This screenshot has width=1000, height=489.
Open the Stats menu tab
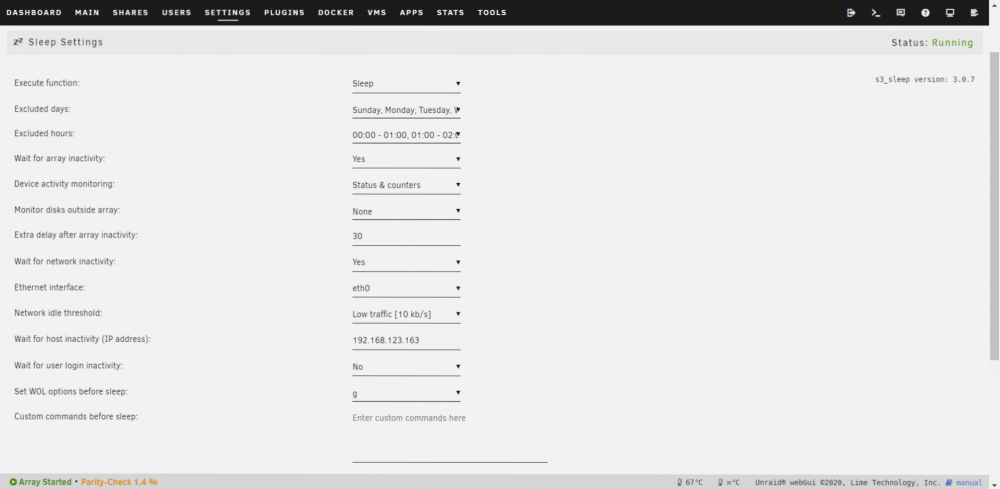451,13
